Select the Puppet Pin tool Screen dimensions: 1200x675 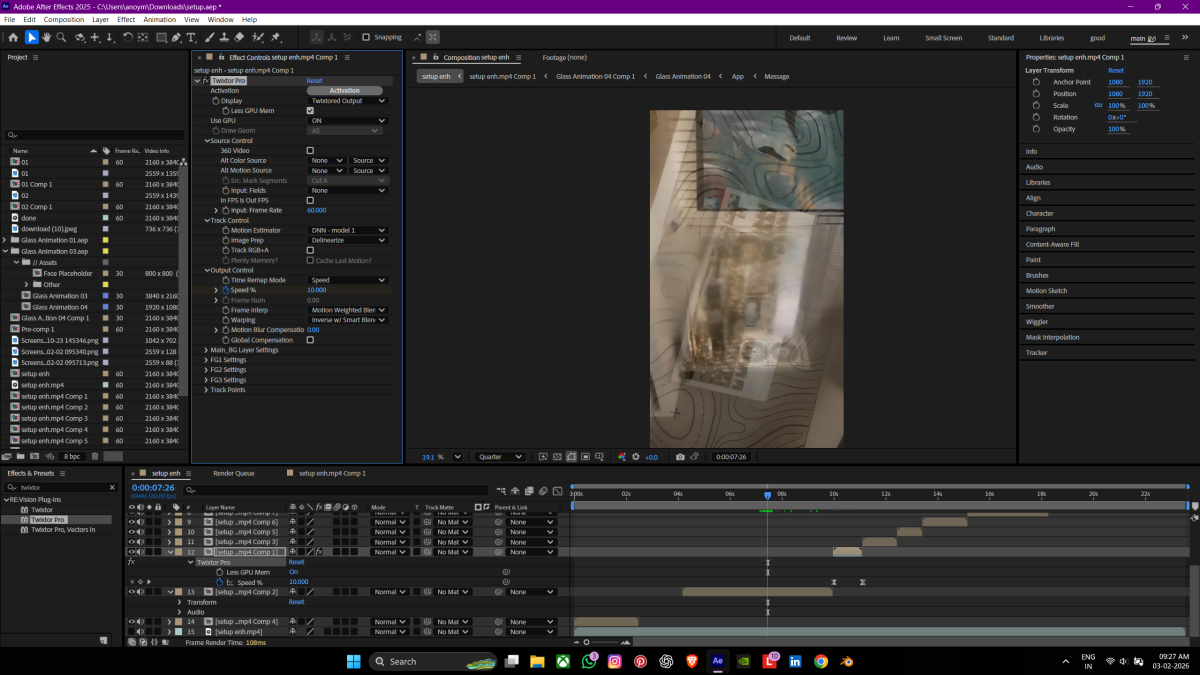276,38
